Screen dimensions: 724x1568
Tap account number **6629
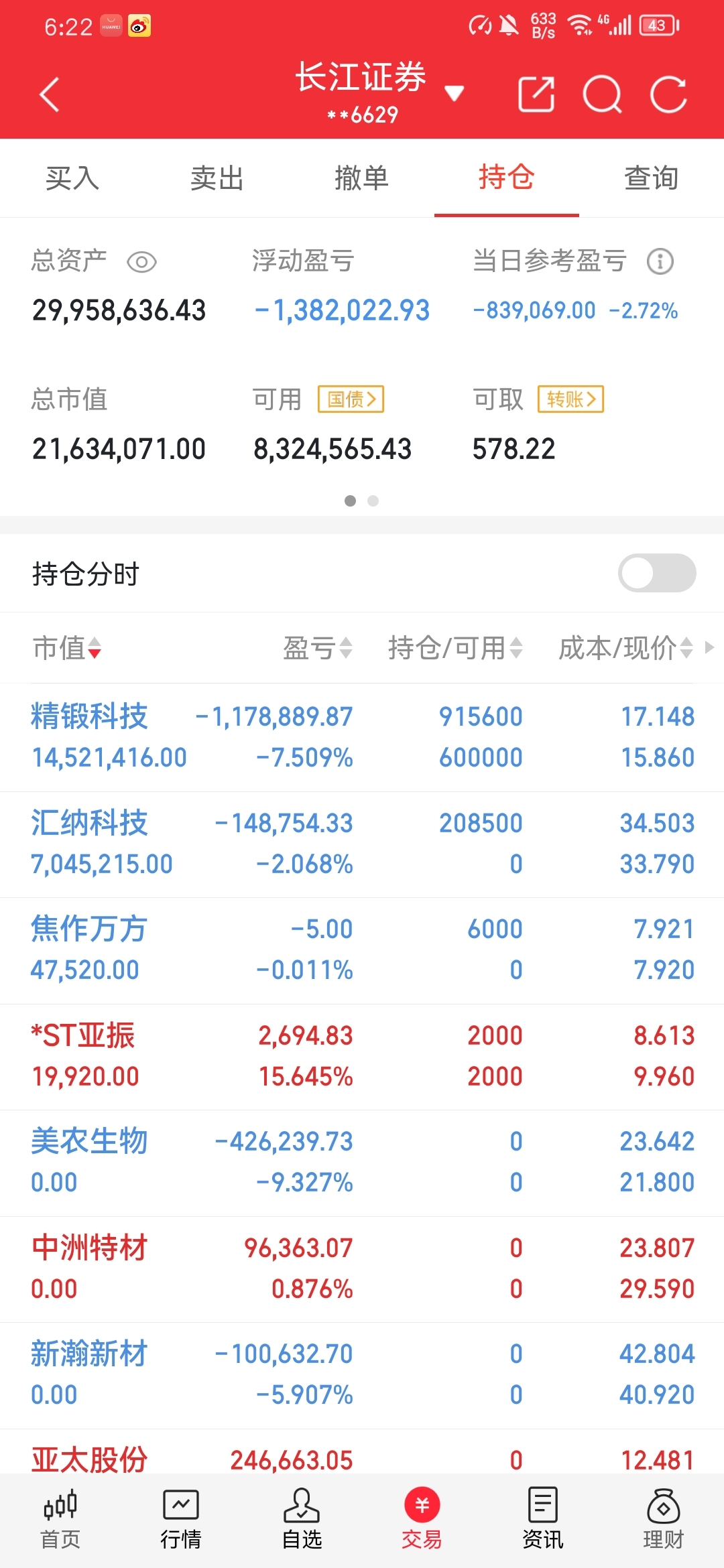click(x=363, y=115)
